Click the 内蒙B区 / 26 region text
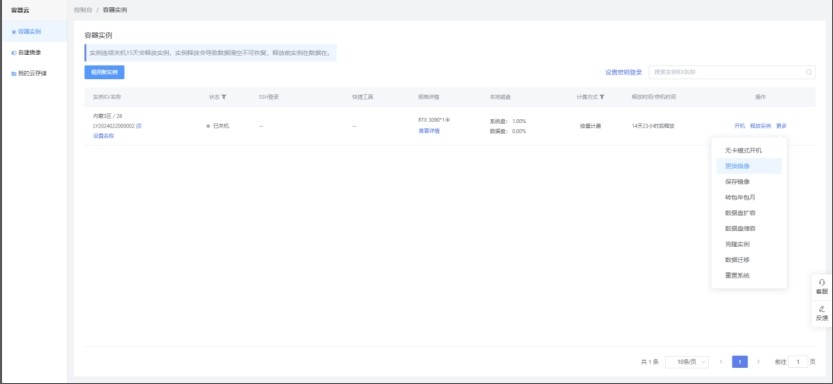The width and height of the screenshot is (833, 384). pyautogui.click(x=108, y=116)
